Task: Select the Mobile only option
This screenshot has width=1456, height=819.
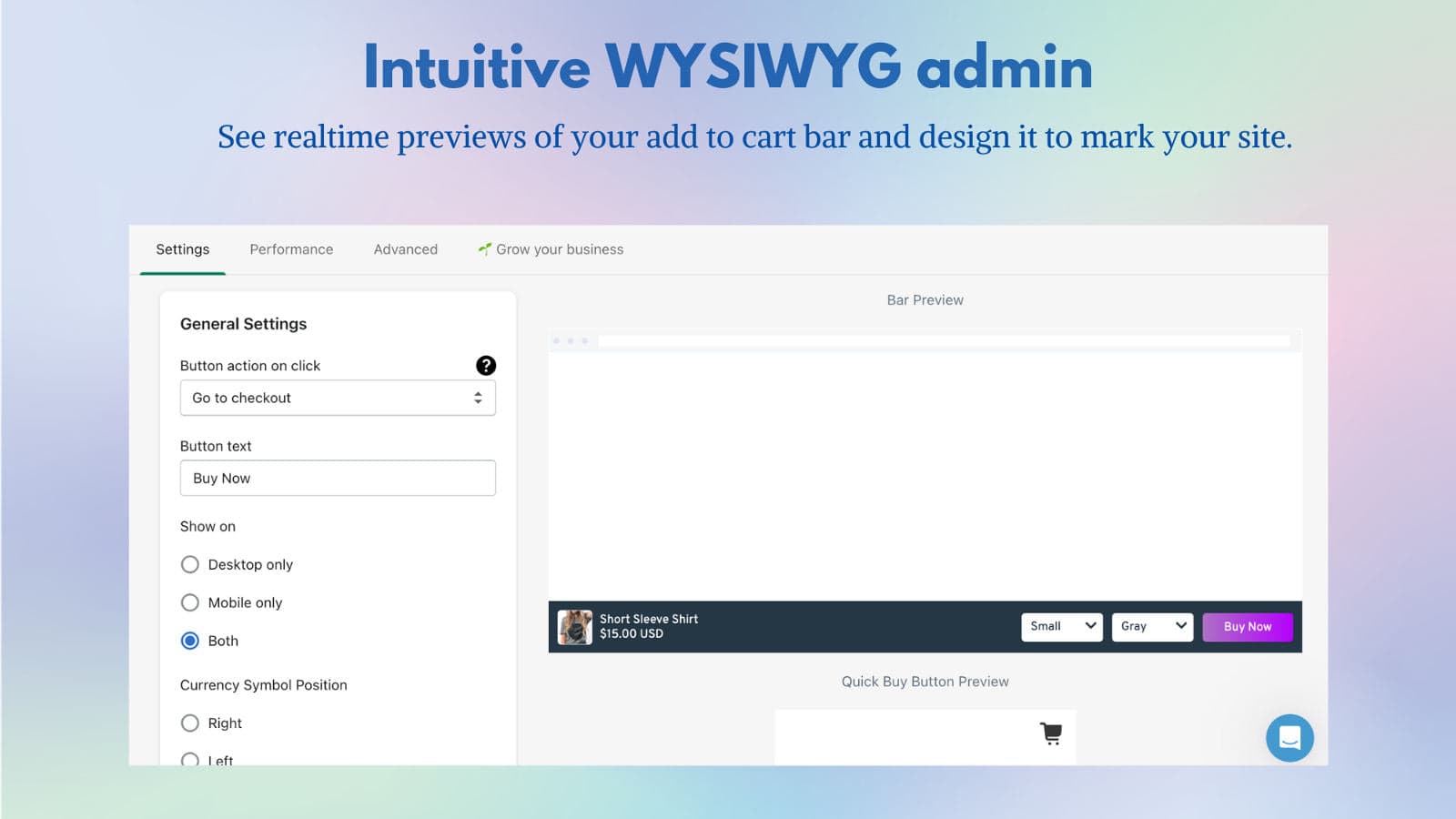Action: [189, 602]
